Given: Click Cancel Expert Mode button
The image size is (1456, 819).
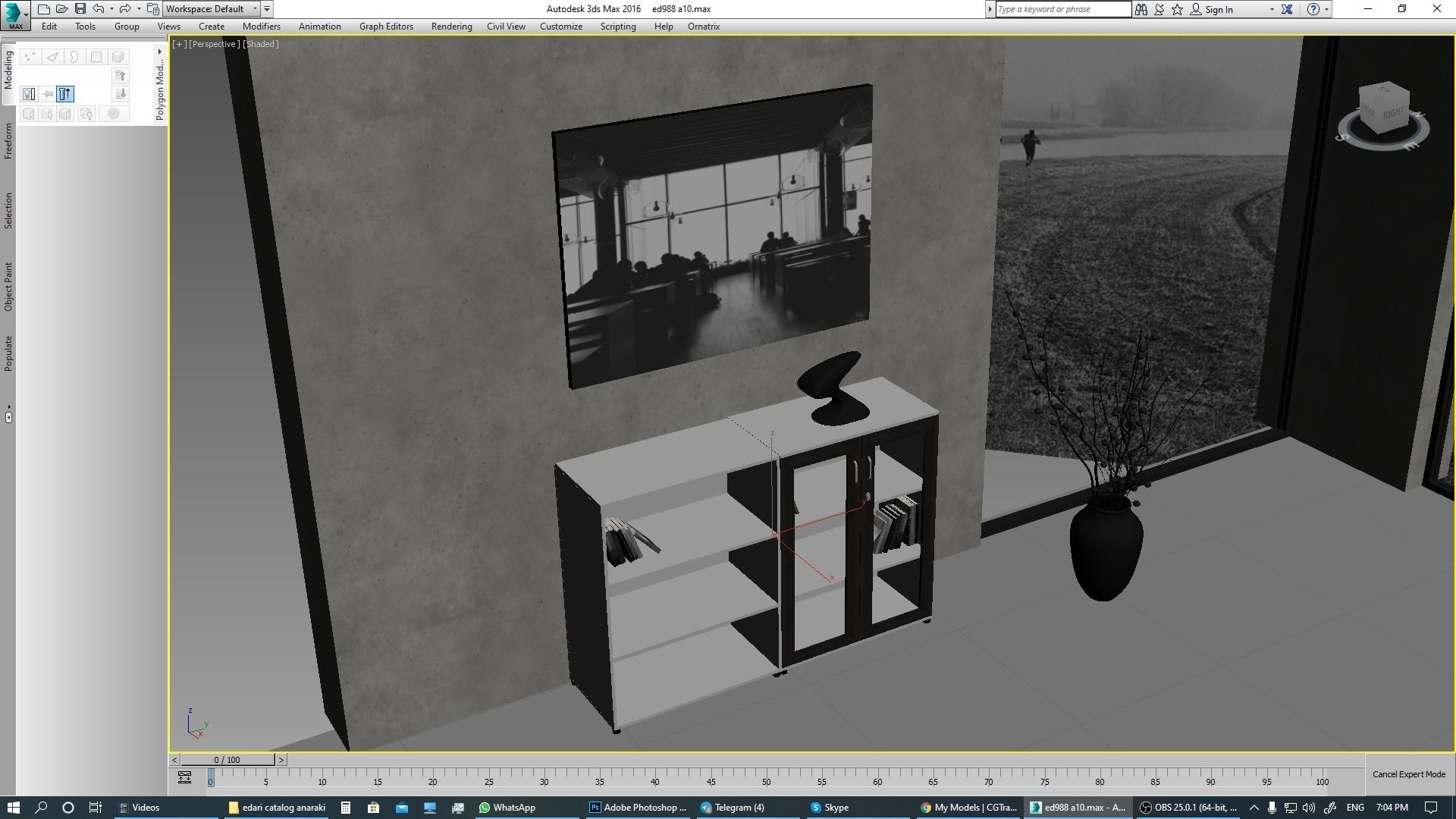Looking at the screenshot, I should coord(1409,774).
